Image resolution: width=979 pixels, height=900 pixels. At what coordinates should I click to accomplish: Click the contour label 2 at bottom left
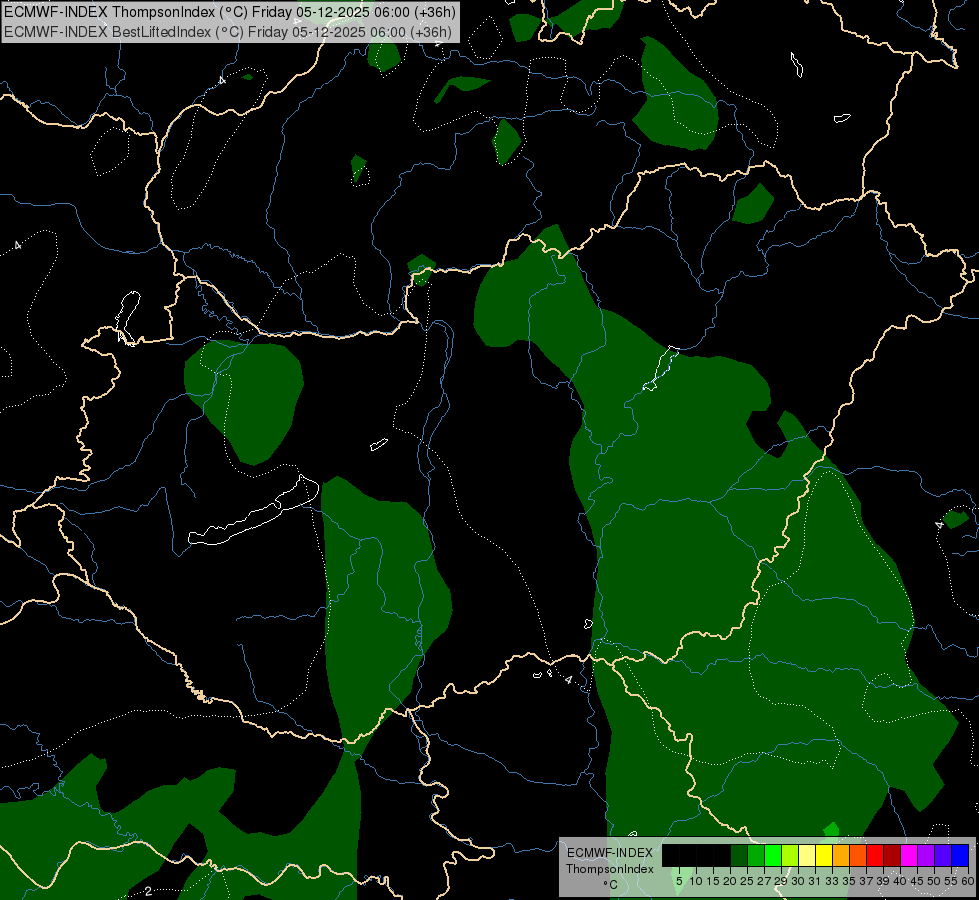pos(148,890)
